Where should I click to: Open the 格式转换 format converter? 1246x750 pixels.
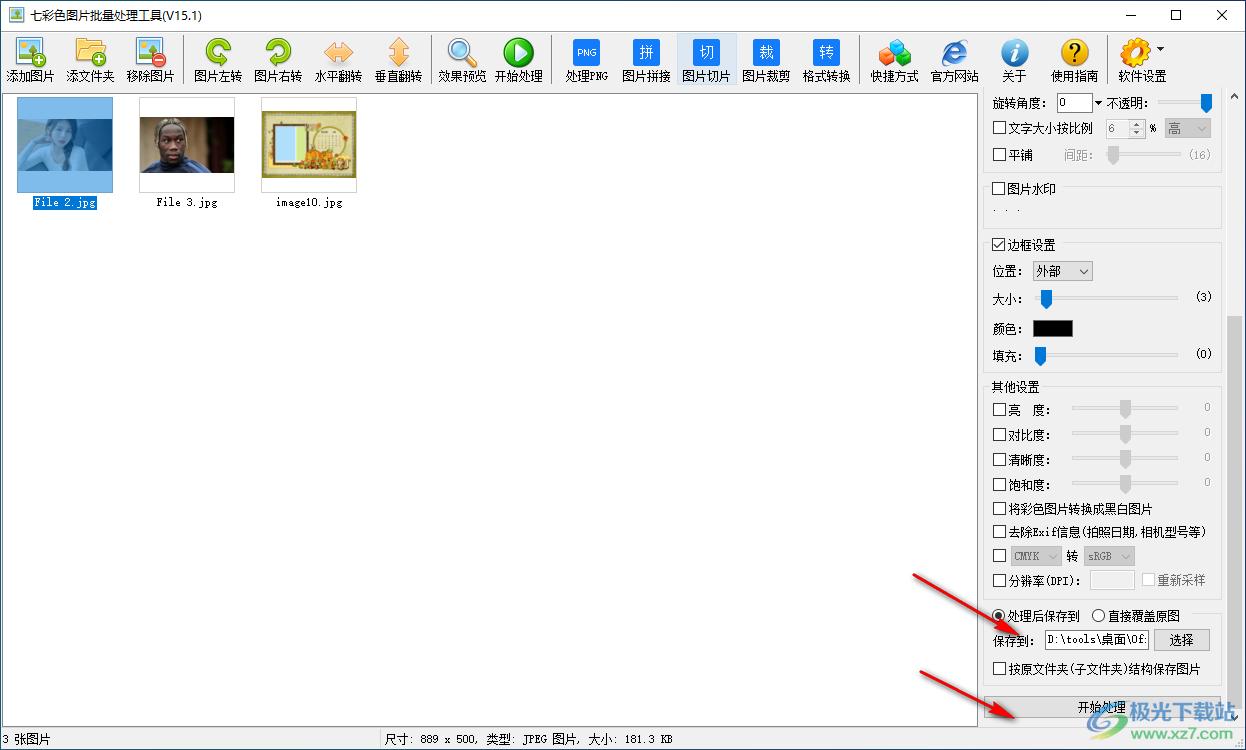click(826, 54)
